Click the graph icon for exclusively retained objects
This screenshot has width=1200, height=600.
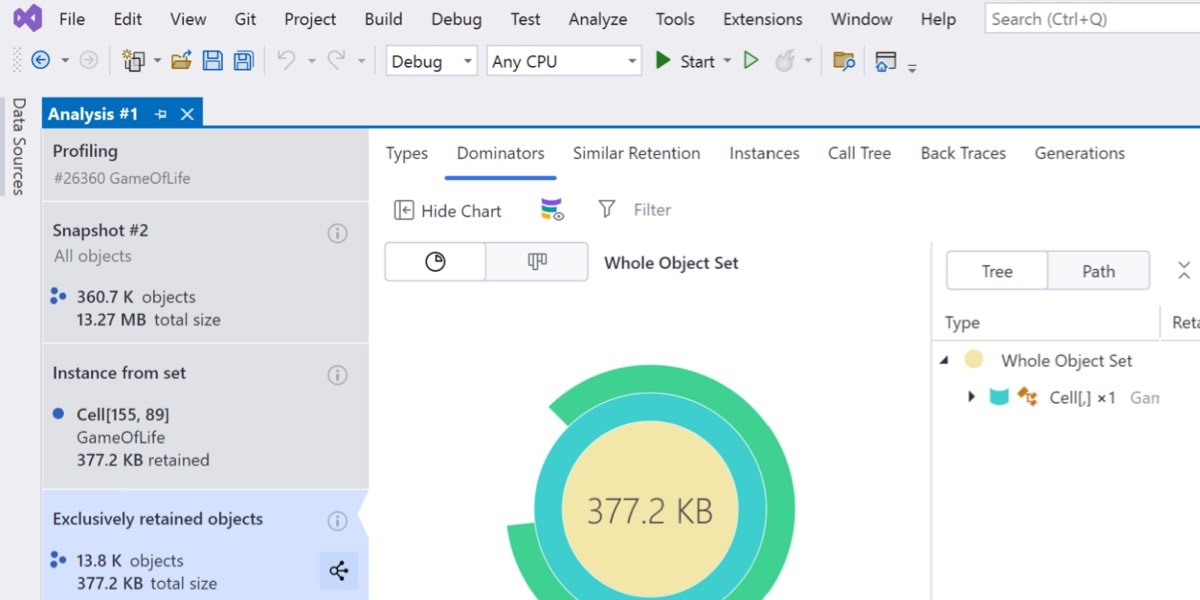click(x=338, y=571)
